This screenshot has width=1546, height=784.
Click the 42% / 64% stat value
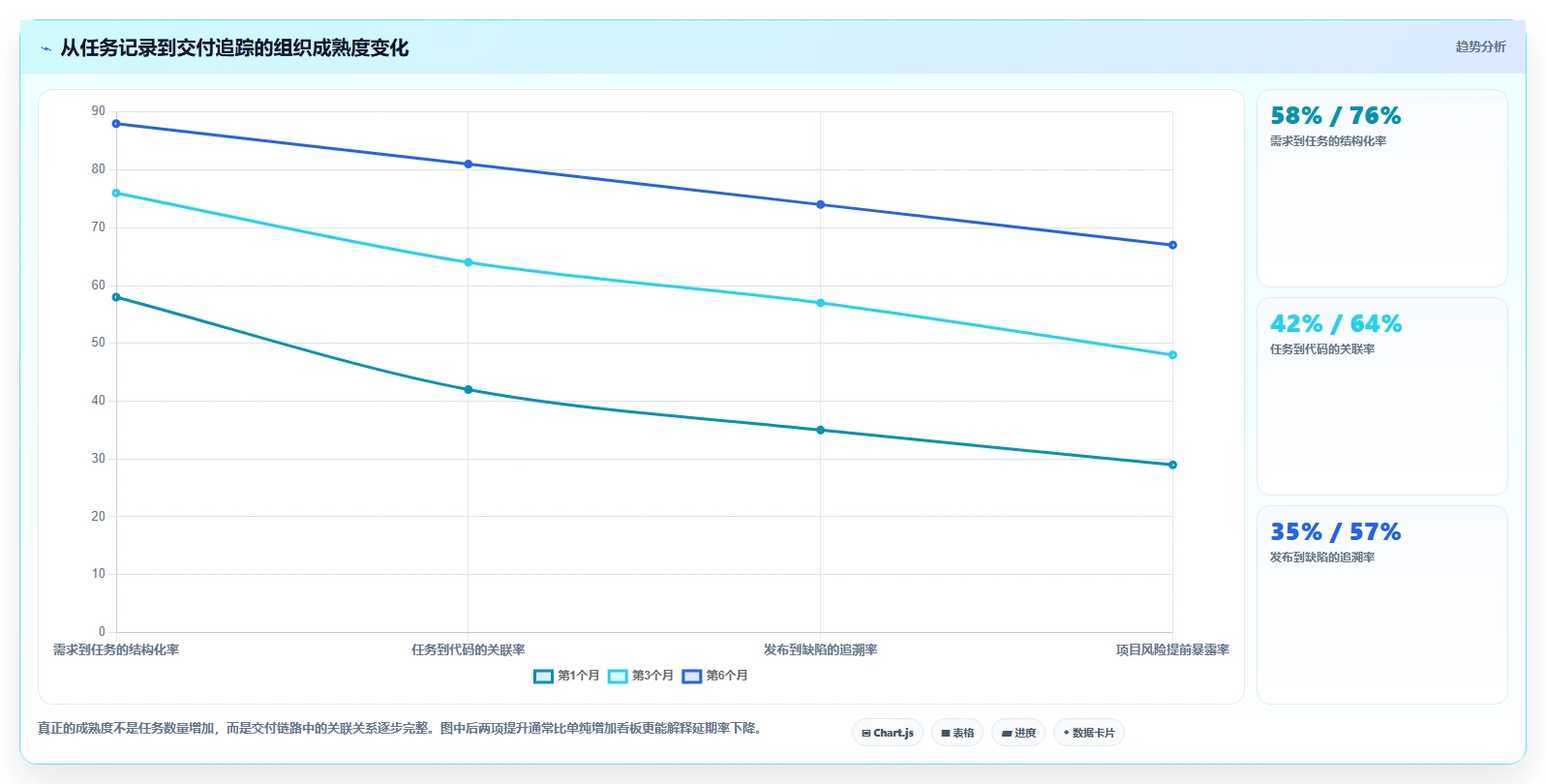(1335, 324)
